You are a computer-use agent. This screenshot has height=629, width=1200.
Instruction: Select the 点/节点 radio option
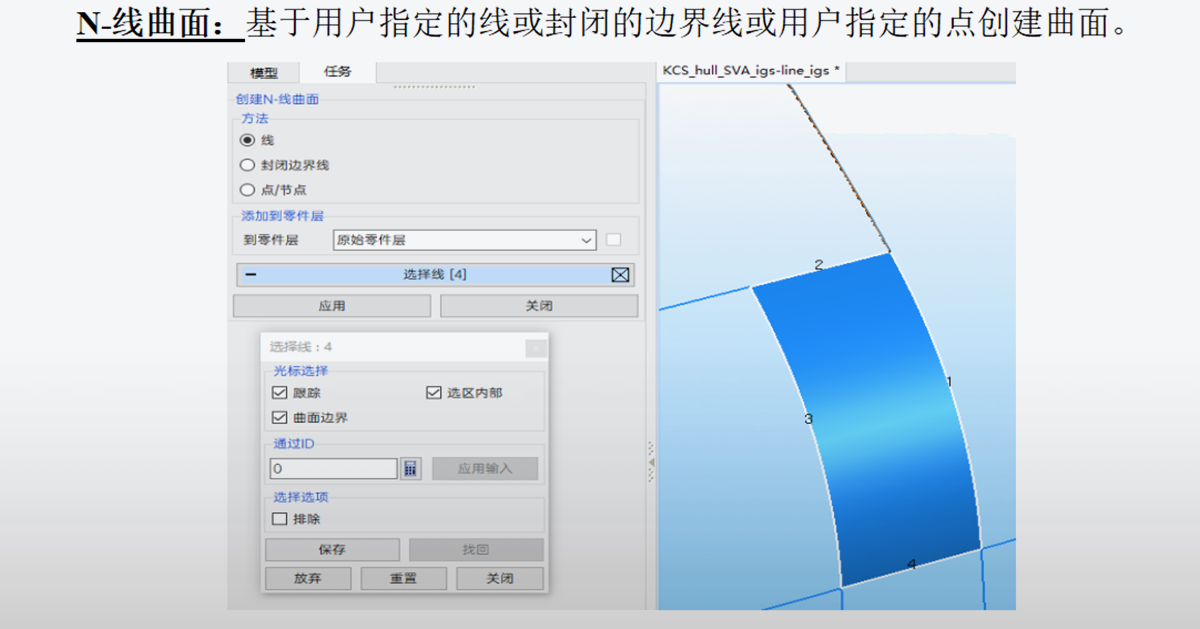tap(247, 189)
